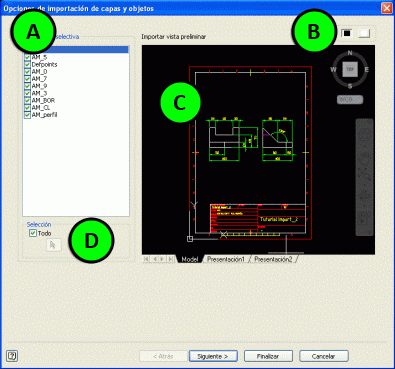The image size is (395, 369).
Task: Toggle the AM_perfil layer checkbox
Action: tap(27, 115)
